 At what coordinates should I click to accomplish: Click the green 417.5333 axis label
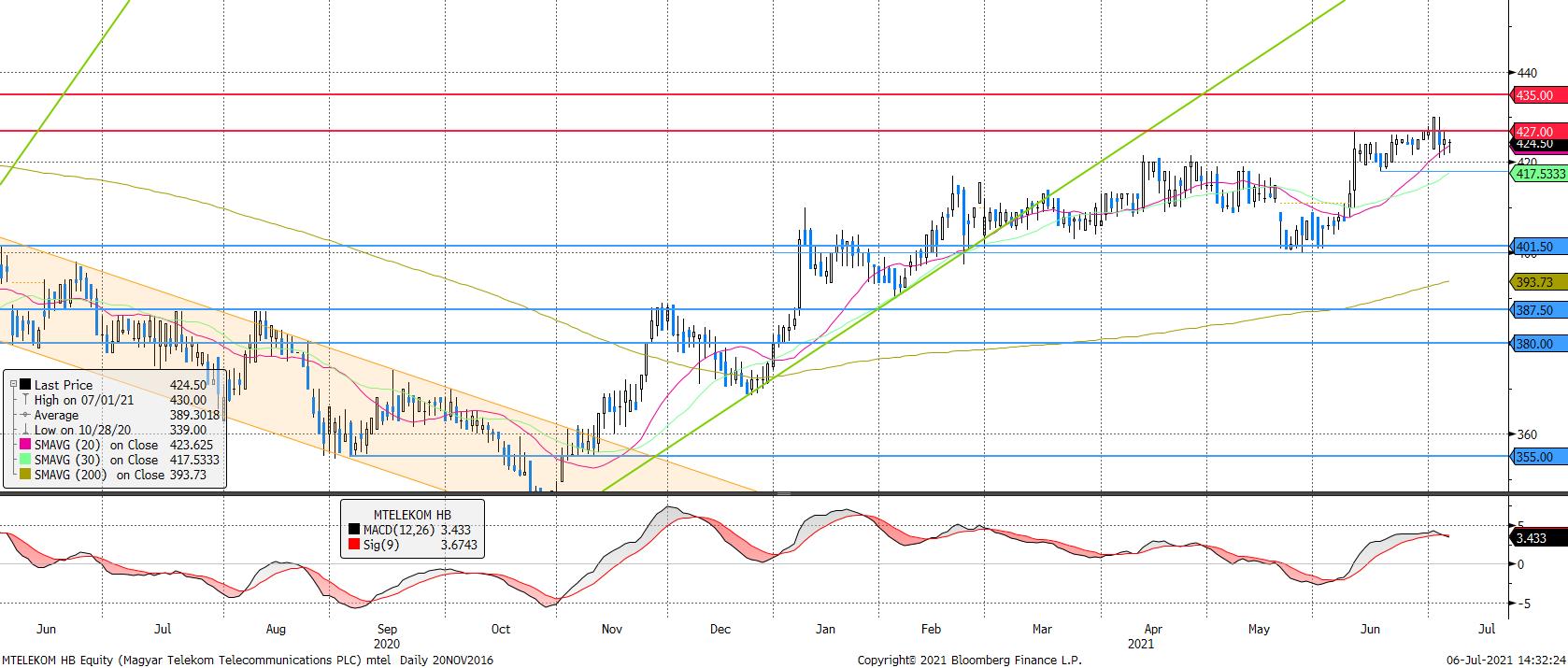pos(1539,174)
